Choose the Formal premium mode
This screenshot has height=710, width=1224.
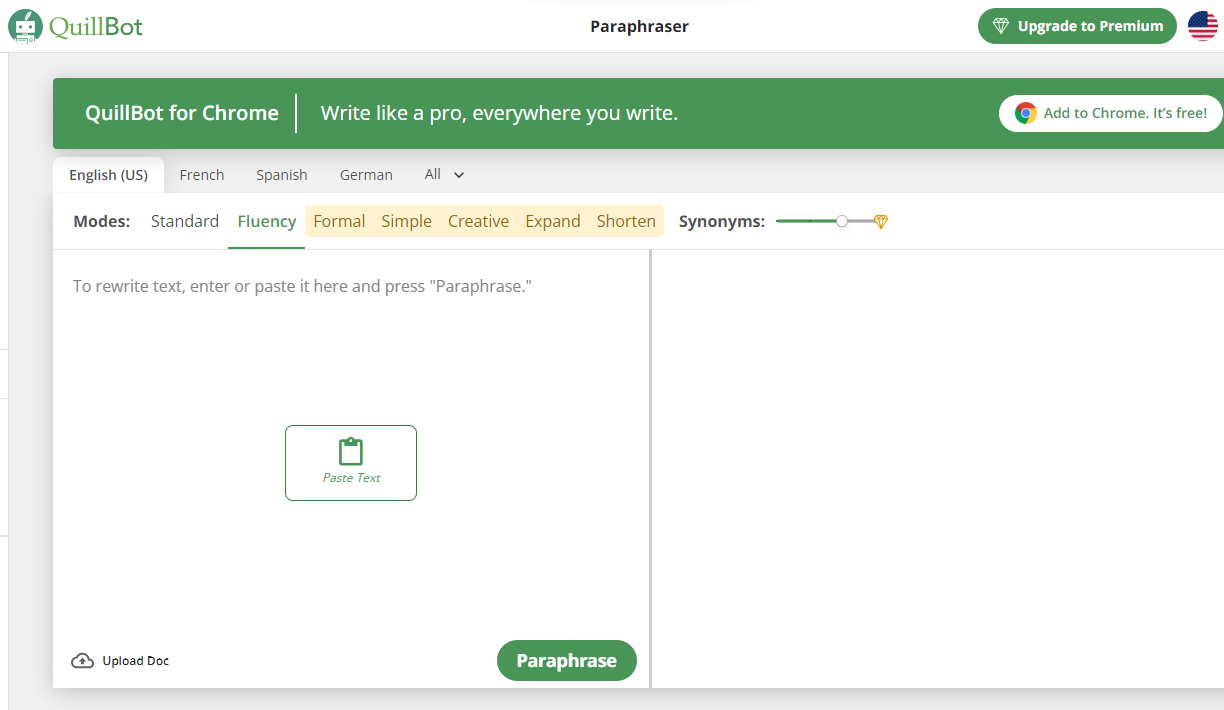coord(339,221)
